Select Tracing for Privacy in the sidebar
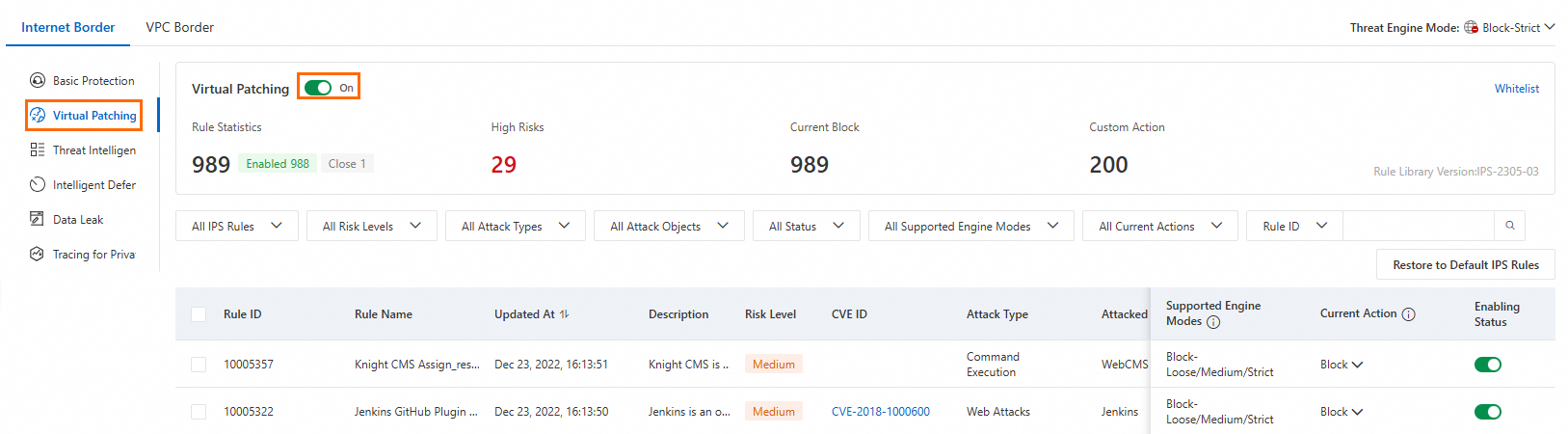The image size is (1568, 434). pos(93,255)
